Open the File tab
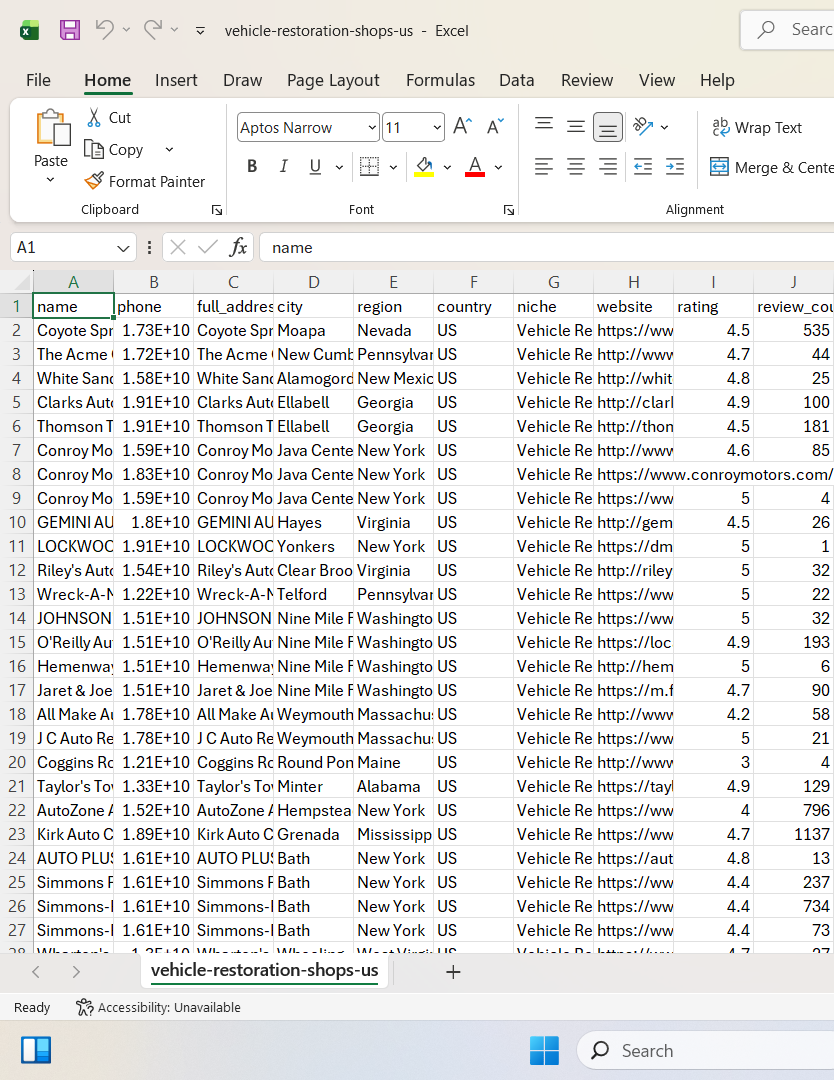Image resolution: width=834 pixels, height=1080 pixels. pos(39,80)
